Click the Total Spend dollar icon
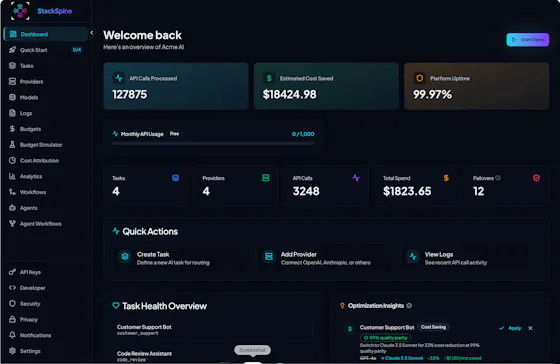Image resolution: width=560 pixels, height=364 pixels. (446, 178)
